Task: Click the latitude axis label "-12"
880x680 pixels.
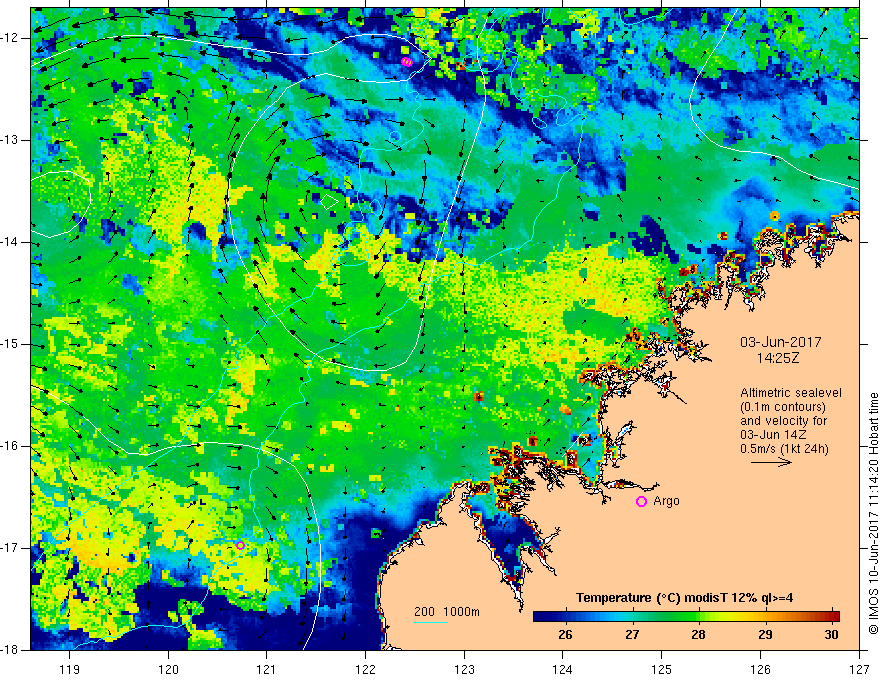Action: click(11, 38)
